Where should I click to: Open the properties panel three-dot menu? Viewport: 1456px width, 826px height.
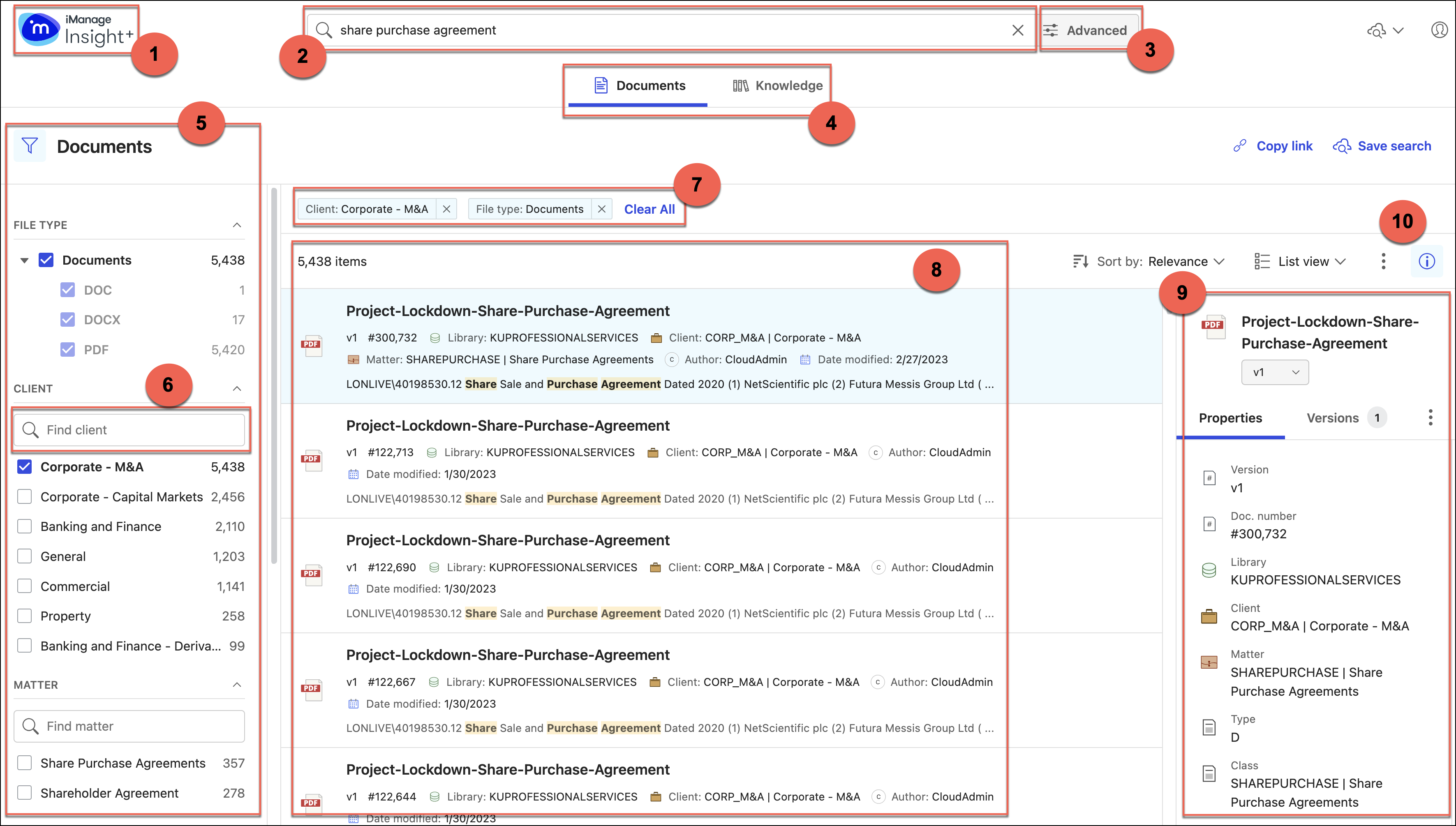[1430, 418]
